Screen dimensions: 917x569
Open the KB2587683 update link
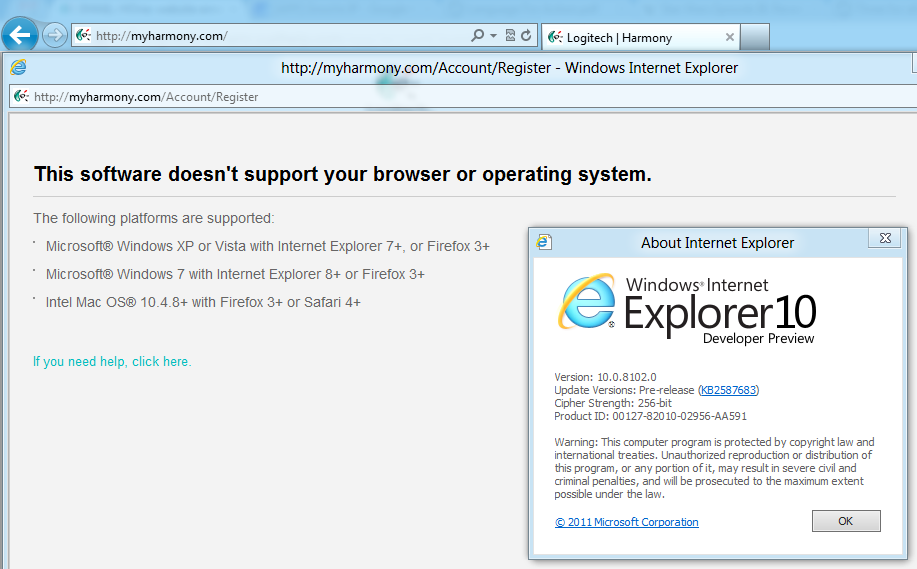pyautogui.click(x=728, y=390)
